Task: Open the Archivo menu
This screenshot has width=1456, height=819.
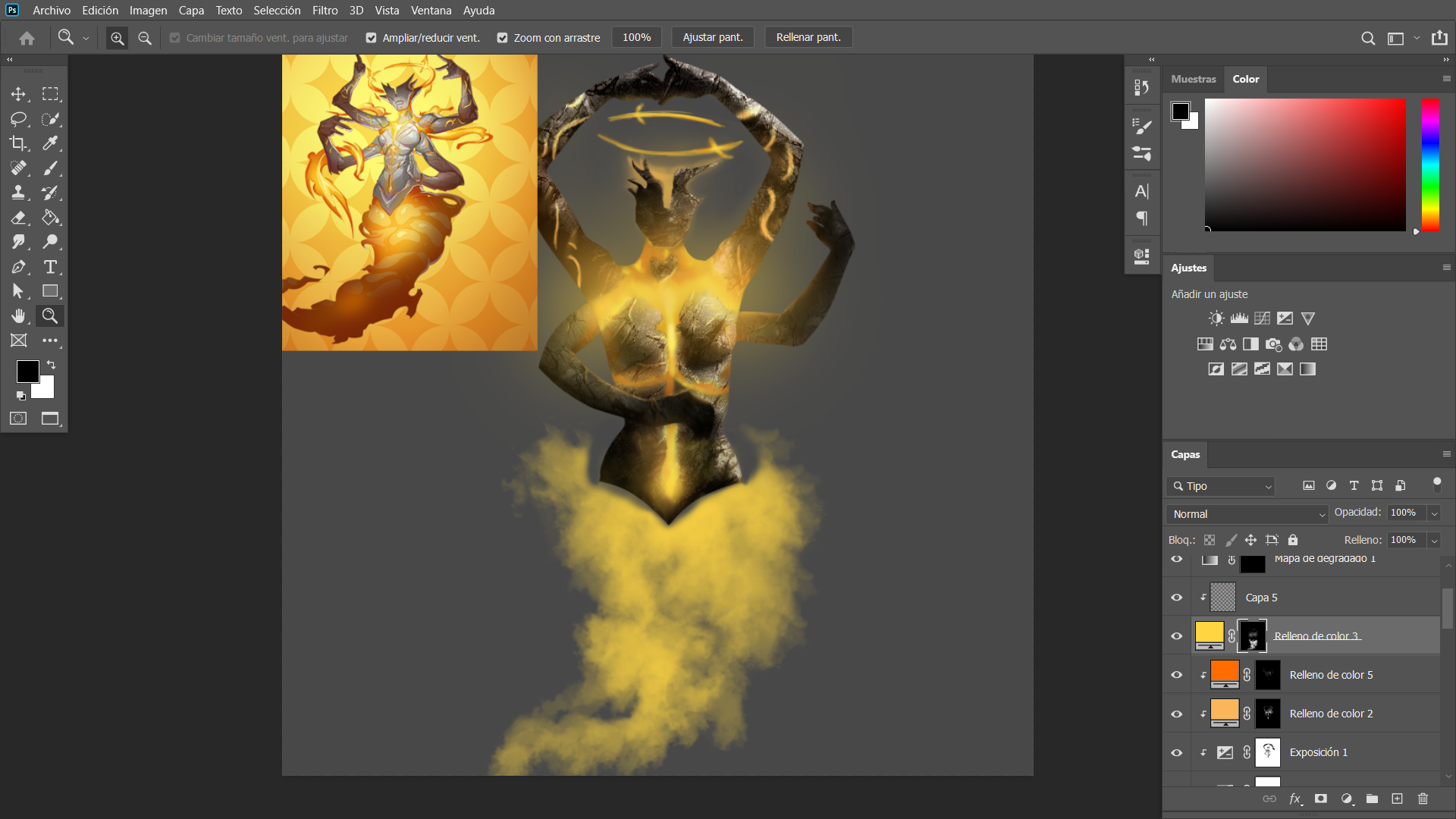Action: 52,11
